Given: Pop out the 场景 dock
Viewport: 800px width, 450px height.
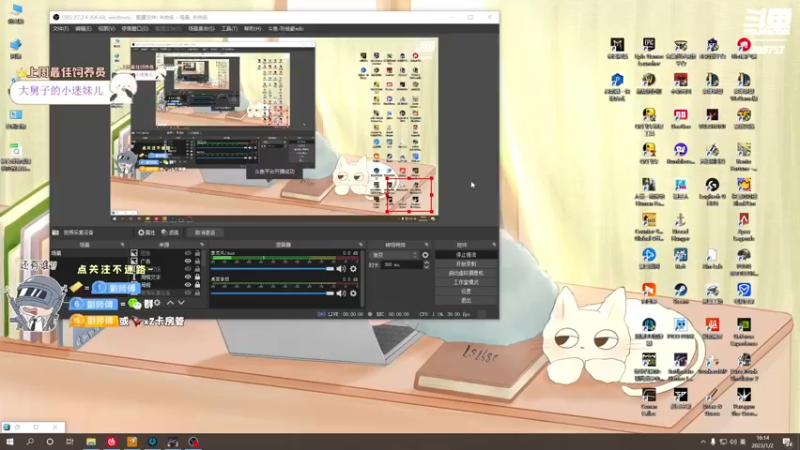Looking at the screenshot, I should coord(122,245).
